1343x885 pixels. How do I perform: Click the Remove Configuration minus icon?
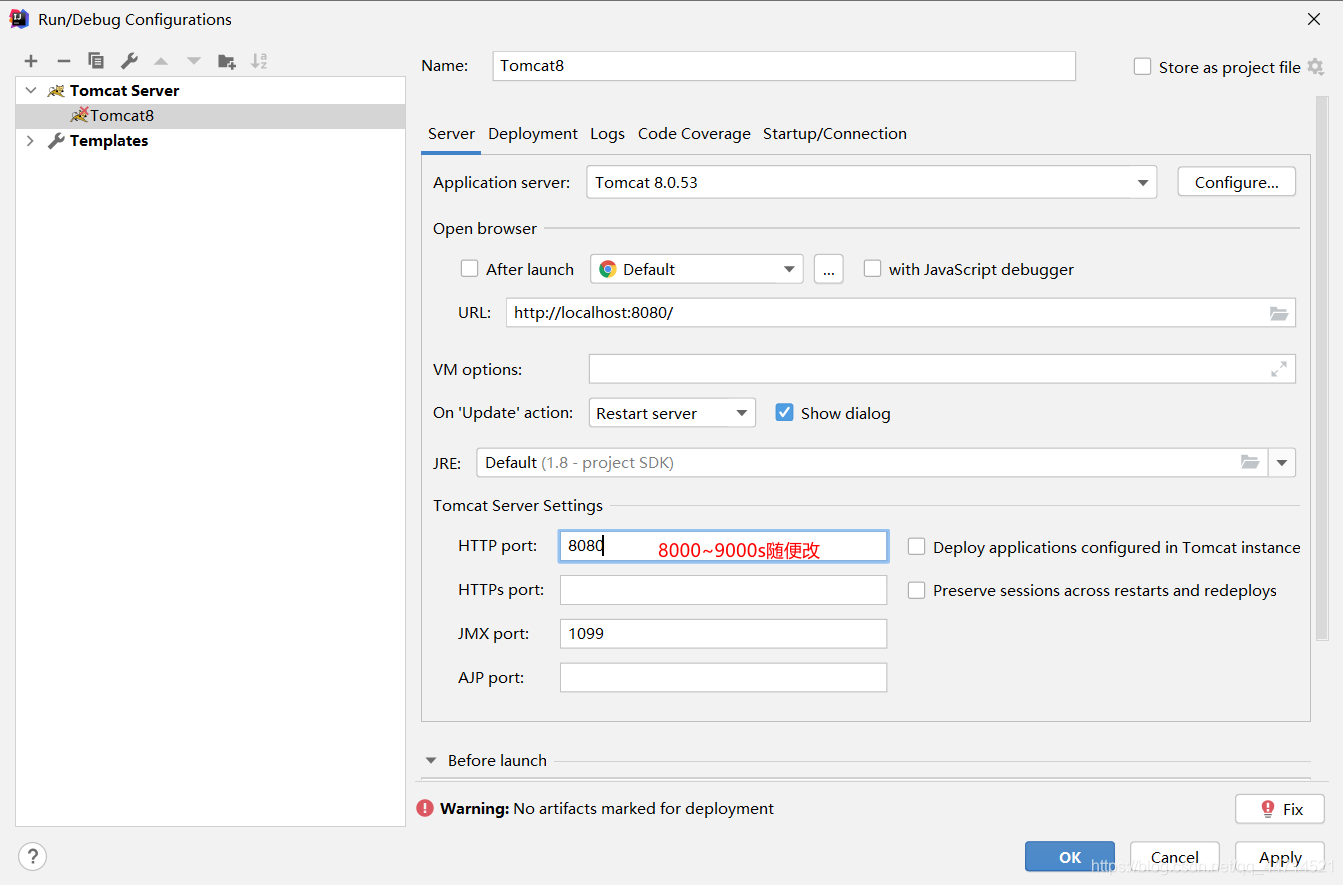tap(63, 61)
